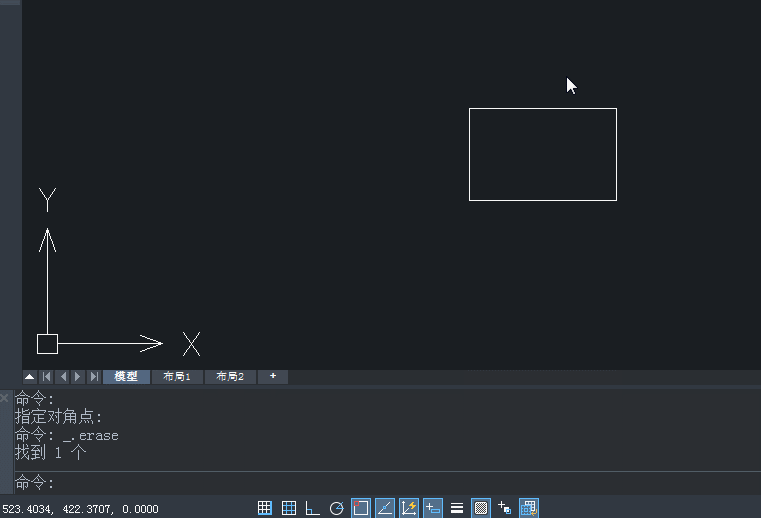Switch to 布局2 layout tab

pyautogui.click(x=230, y=377)
